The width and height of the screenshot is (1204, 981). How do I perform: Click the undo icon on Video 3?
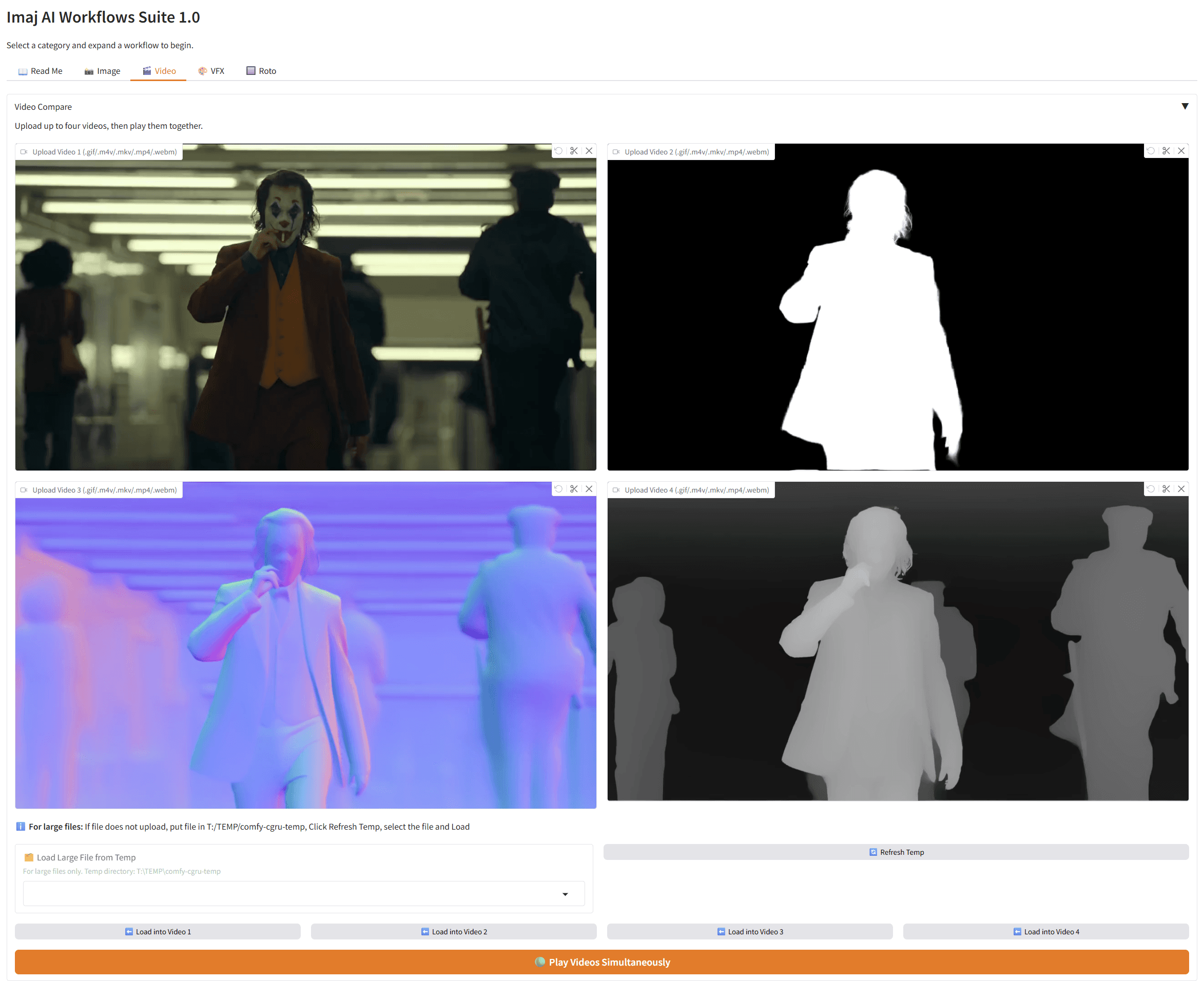pos(558,489)
